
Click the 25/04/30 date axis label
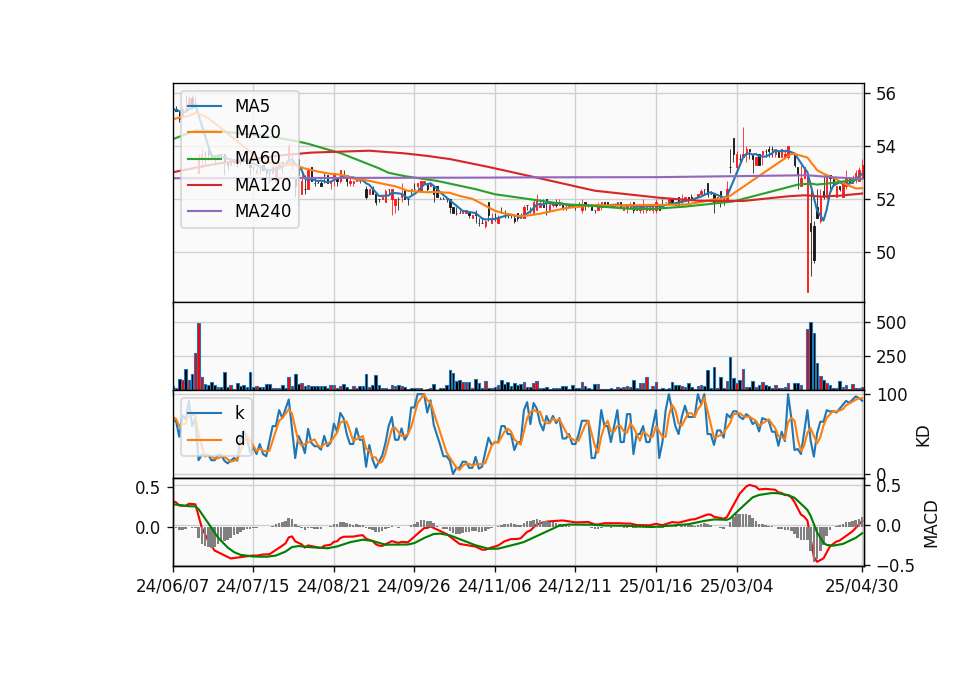point(861,586)
